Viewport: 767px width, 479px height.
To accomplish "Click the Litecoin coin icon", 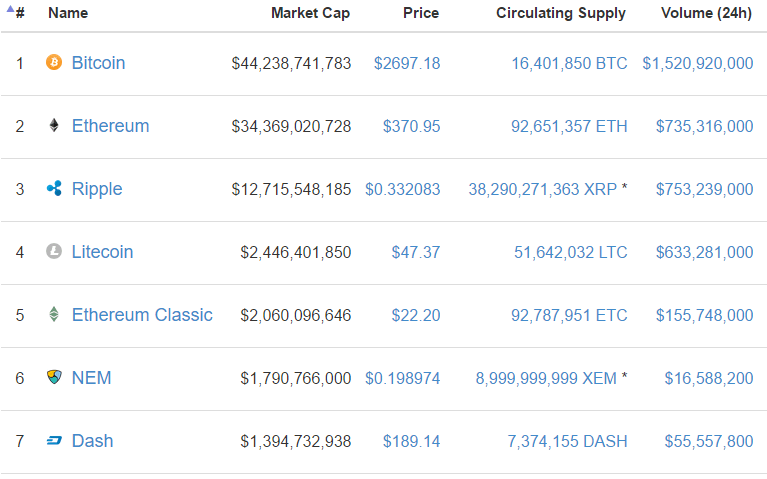I will [x=54, y=252].
